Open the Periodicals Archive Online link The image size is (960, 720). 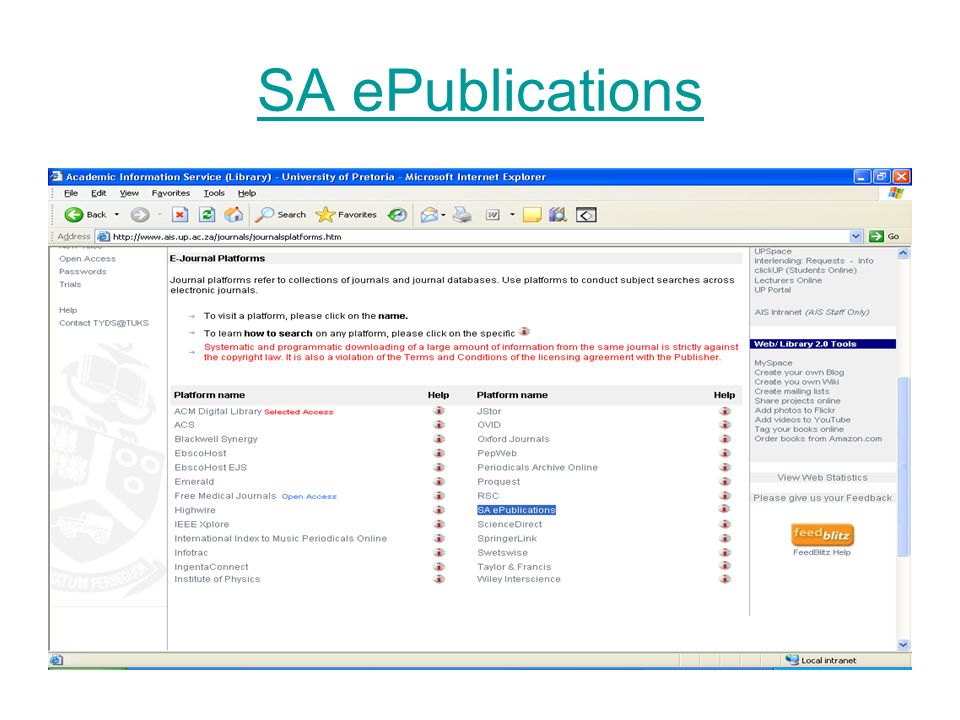tap(538, 467)
